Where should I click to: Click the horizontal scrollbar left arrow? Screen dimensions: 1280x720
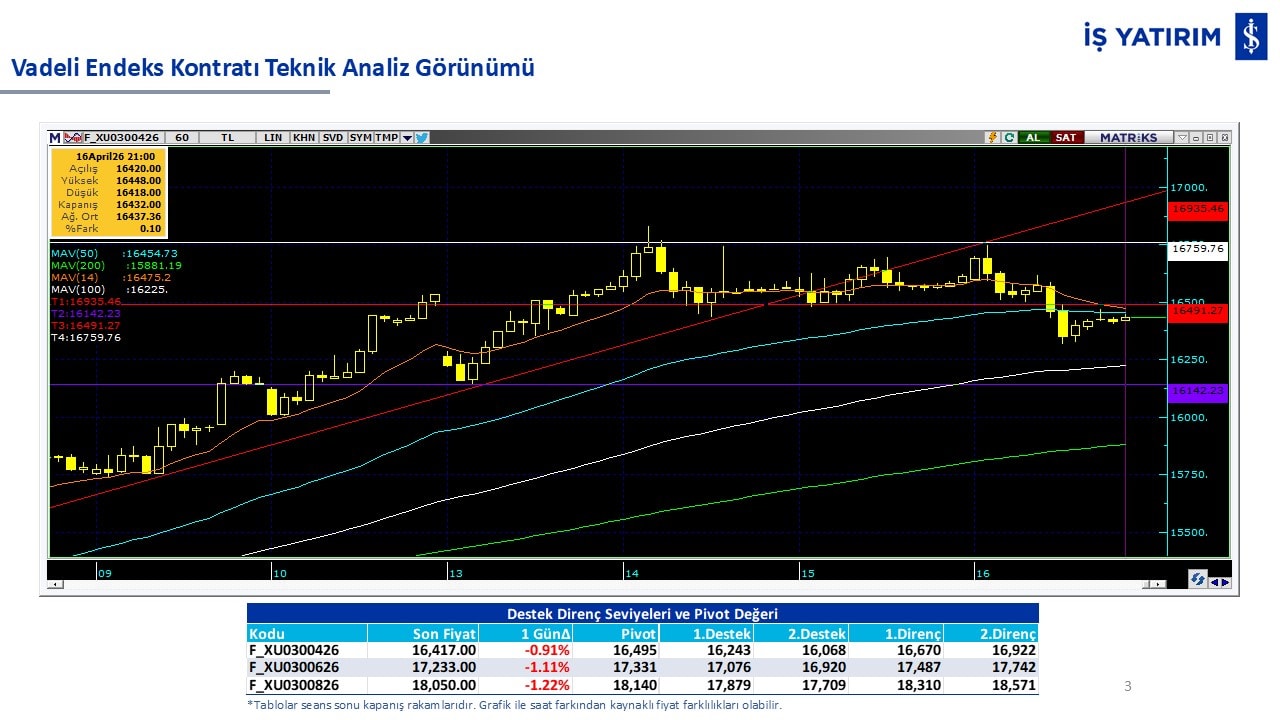tap(54, 584)
